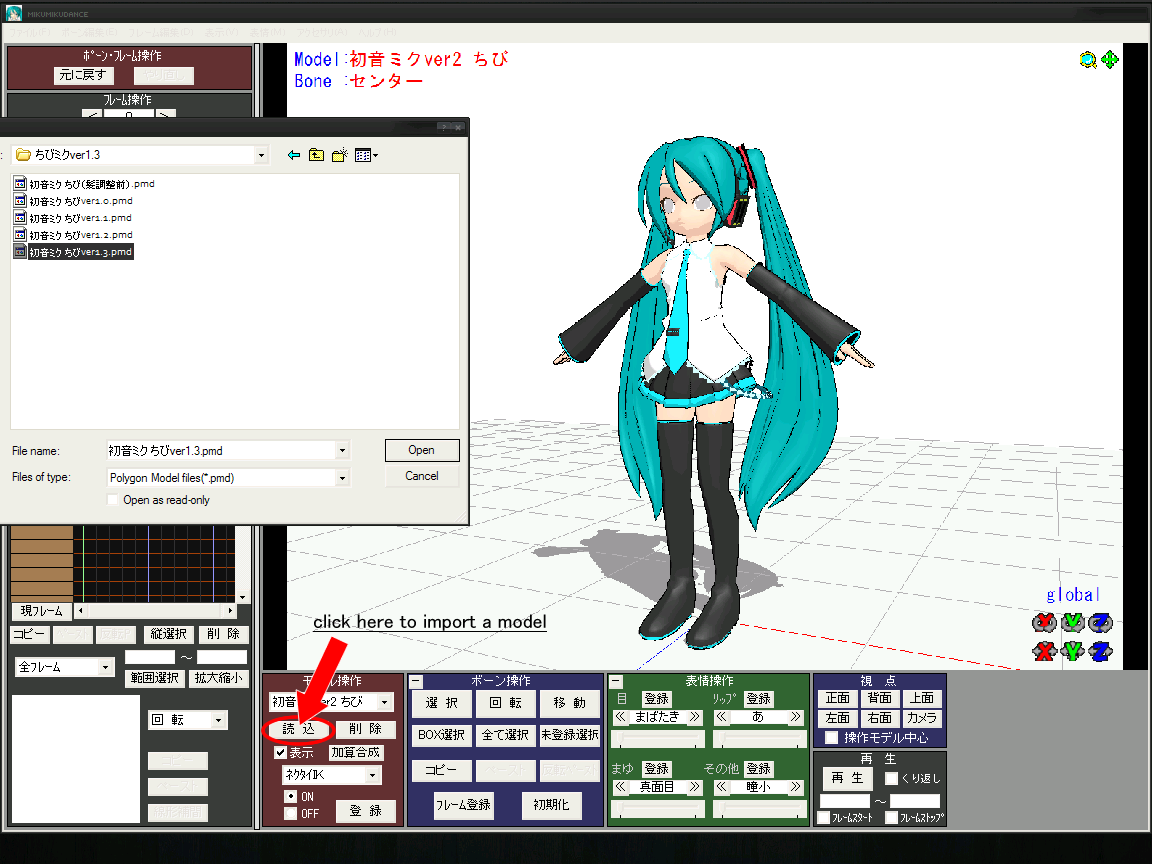Click next arrow for まばたき eye morph
This screenshot has width=1152, height=864.
pyautogui.click(x=694, y=717)
